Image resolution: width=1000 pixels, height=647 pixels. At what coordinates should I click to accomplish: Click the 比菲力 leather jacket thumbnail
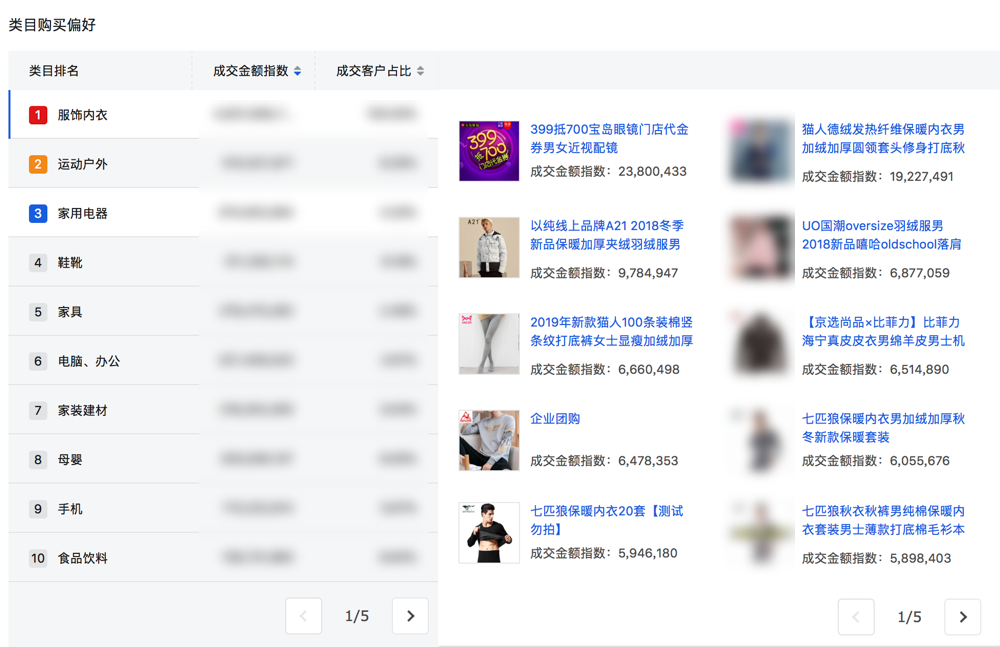click(760, 344)
